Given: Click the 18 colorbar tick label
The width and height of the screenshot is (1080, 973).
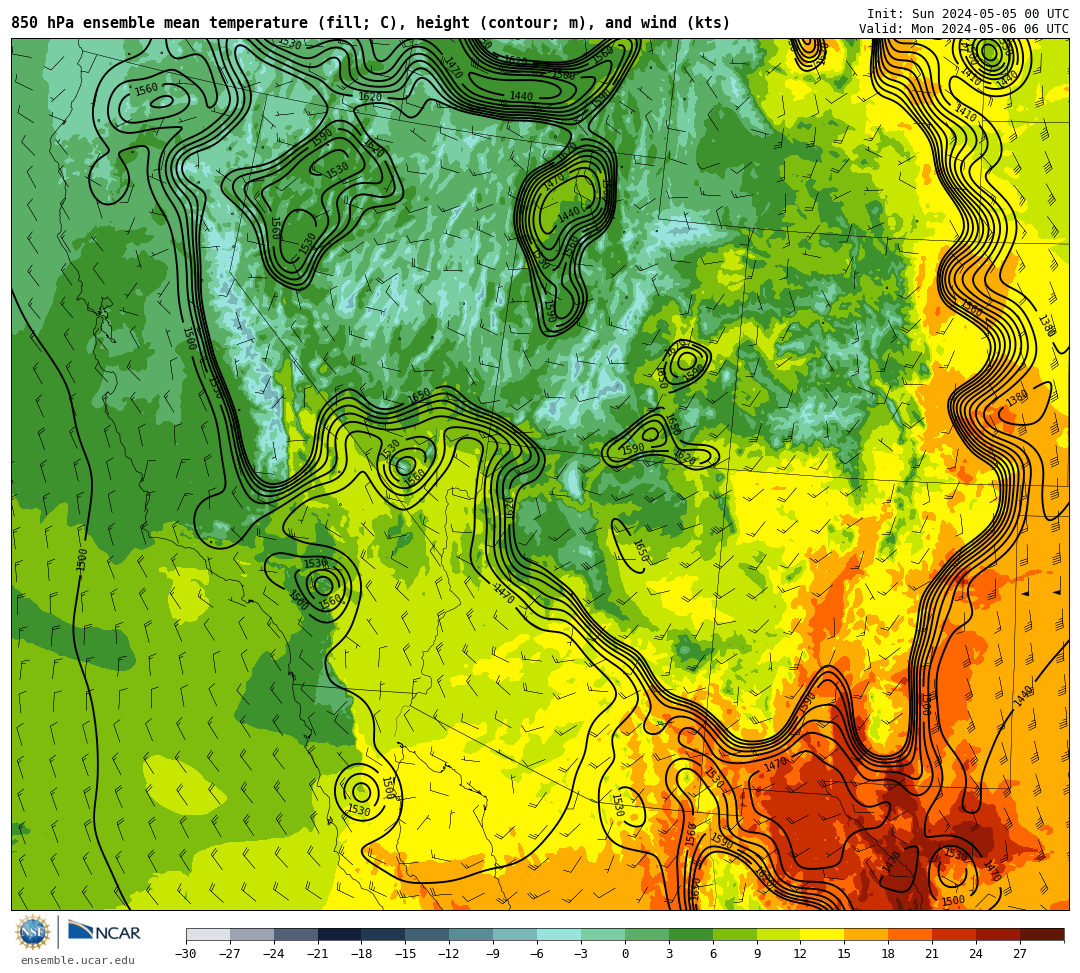Looking at the screenshot, I should pos(889,954).
